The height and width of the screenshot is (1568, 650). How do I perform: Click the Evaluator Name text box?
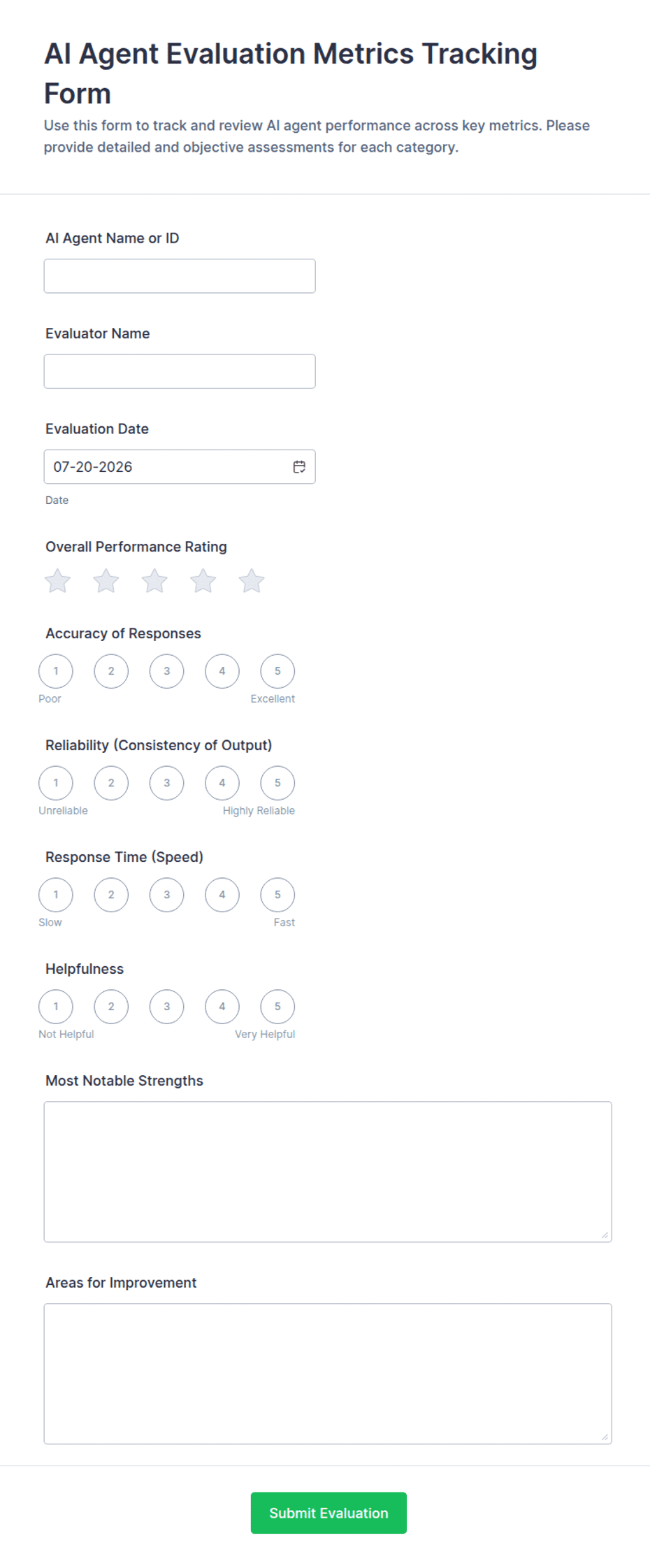click(x=180, y=371)
